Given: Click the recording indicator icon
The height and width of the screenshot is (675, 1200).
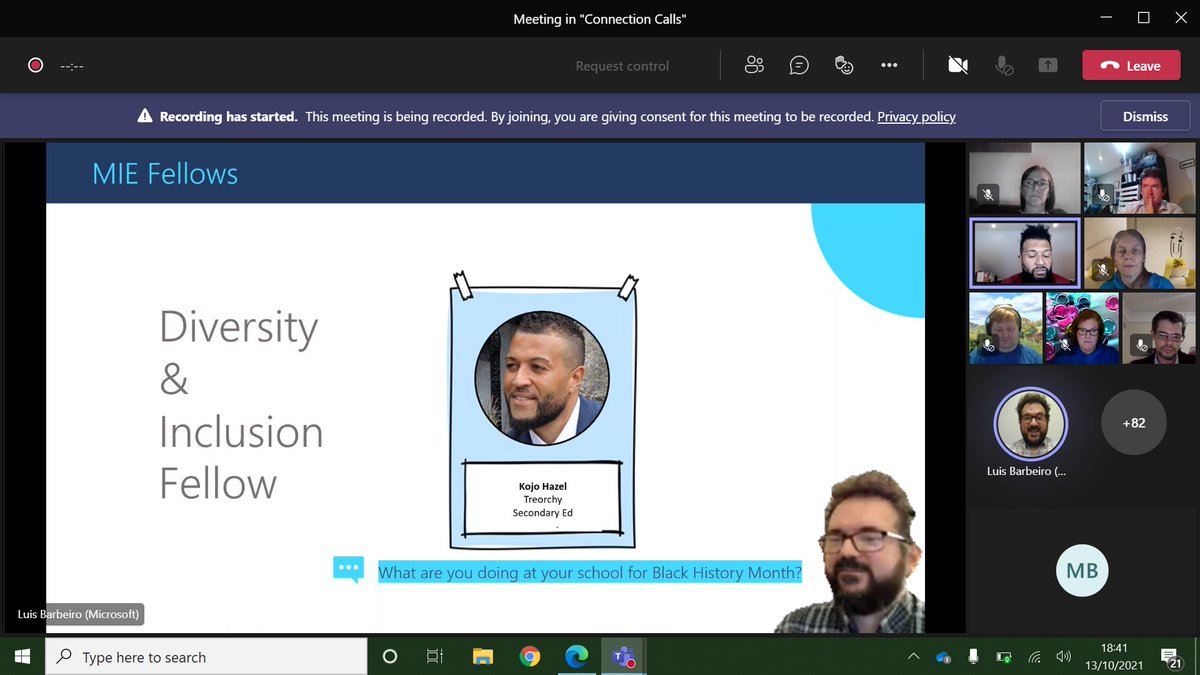Looking at the screenshot, I should [x=35, y=65].
